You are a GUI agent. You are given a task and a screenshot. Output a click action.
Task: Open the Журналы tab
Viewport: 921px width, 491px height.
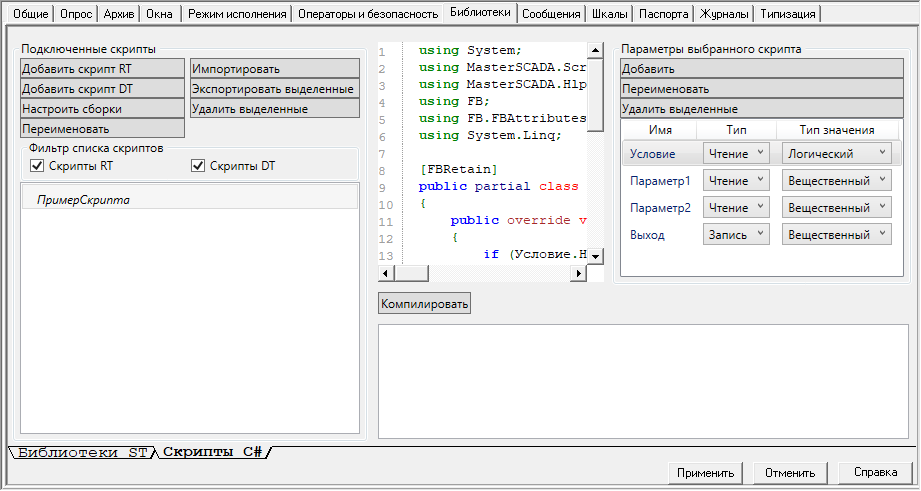coord(724,14)
